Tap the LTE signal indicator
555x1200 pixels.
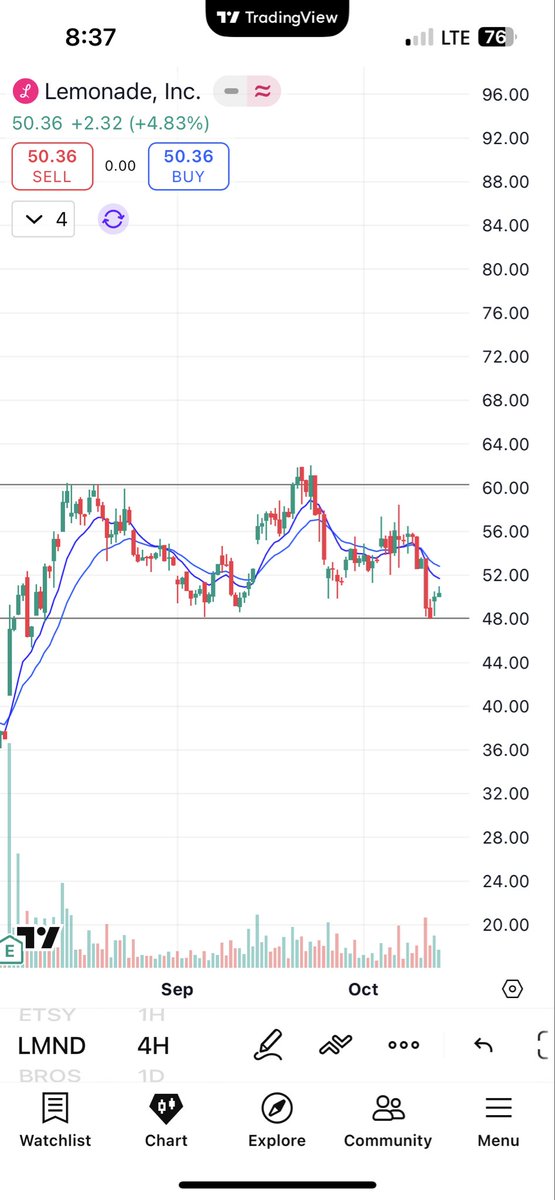pos(455,38)
